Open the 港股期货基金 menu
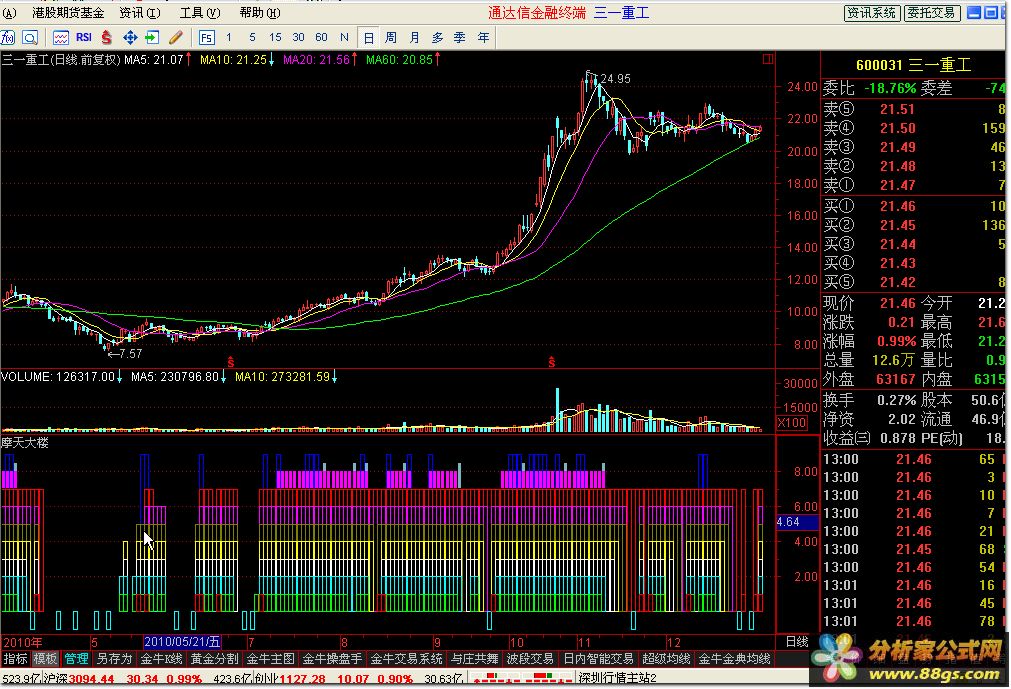 (x=68, y=13)
